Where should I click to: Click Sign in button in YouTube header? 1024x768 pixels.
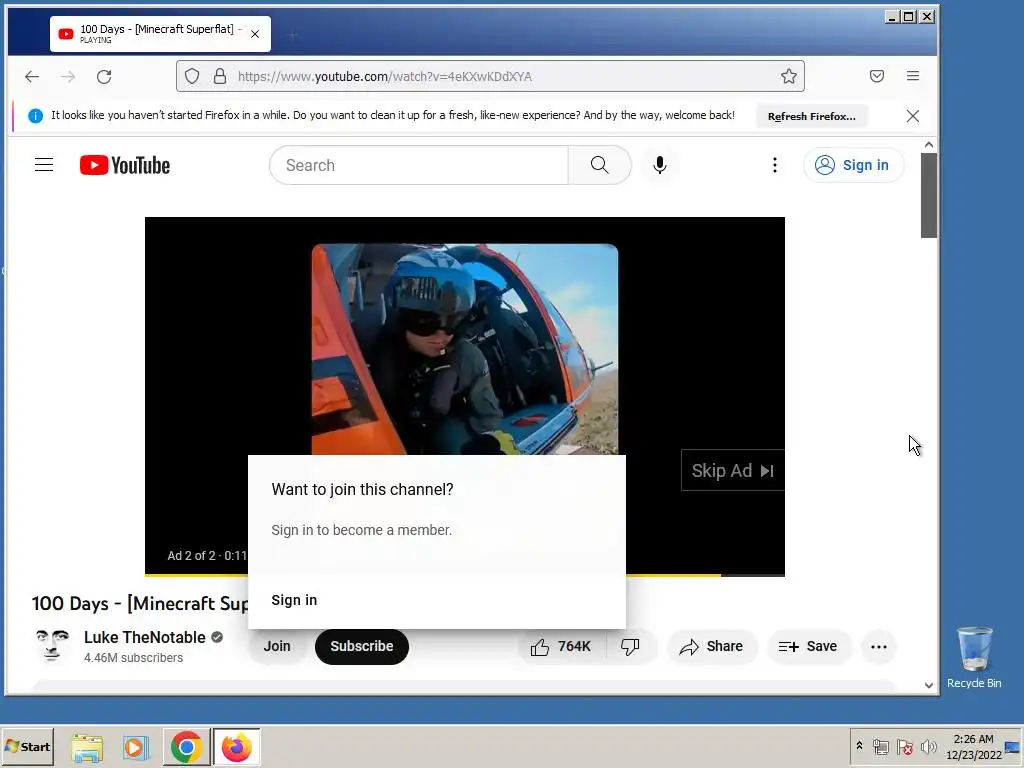click(854, 165)
